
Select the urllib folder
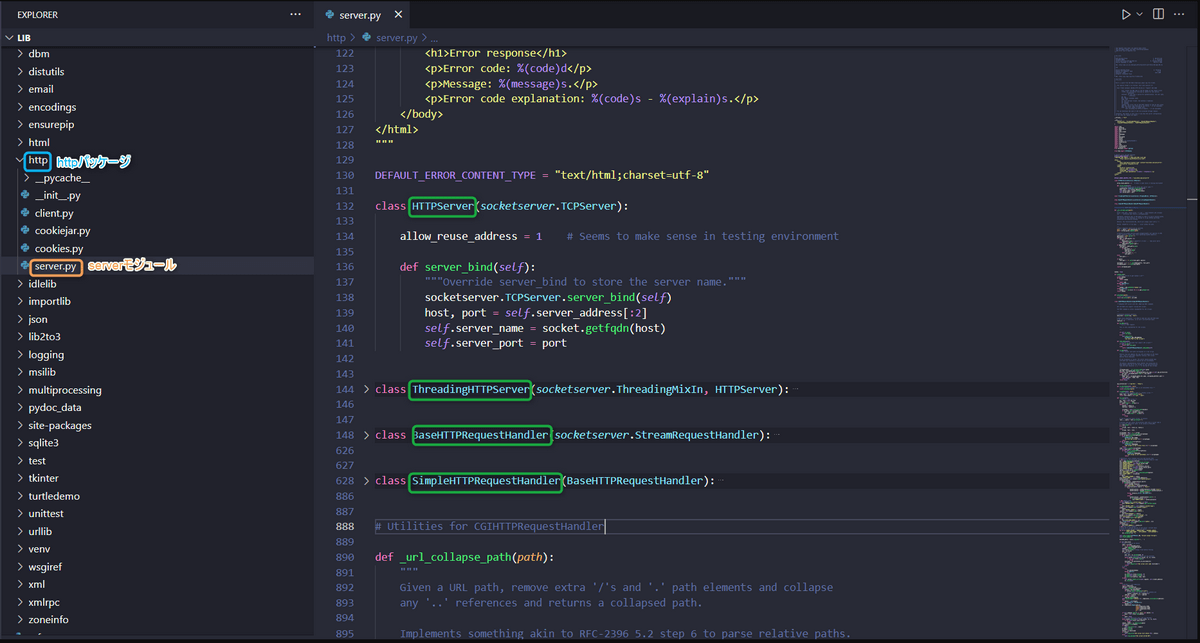[x=40, y=531]
